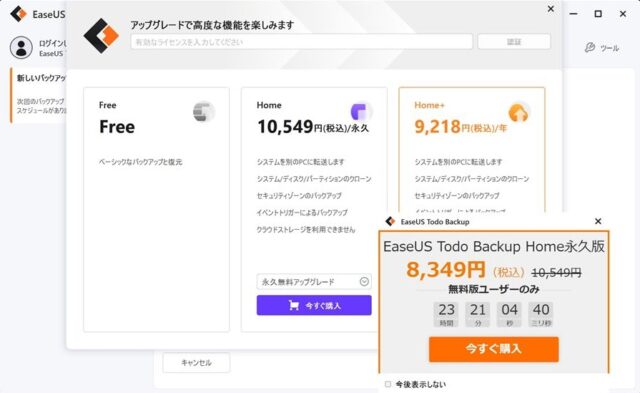Screen dimensions: 640x393
Task: Click the EaseUS Todo Backup popup logo
Action: point(390,221)
